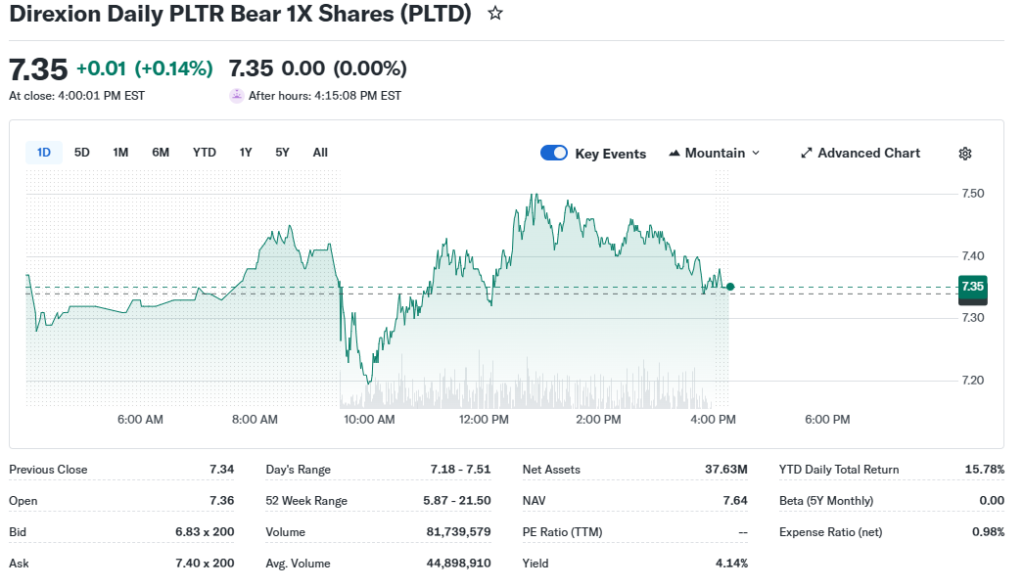The width and height of the screenshot is (1024, 588).
Task: Open chart settings gear icon
Action: 965,153
